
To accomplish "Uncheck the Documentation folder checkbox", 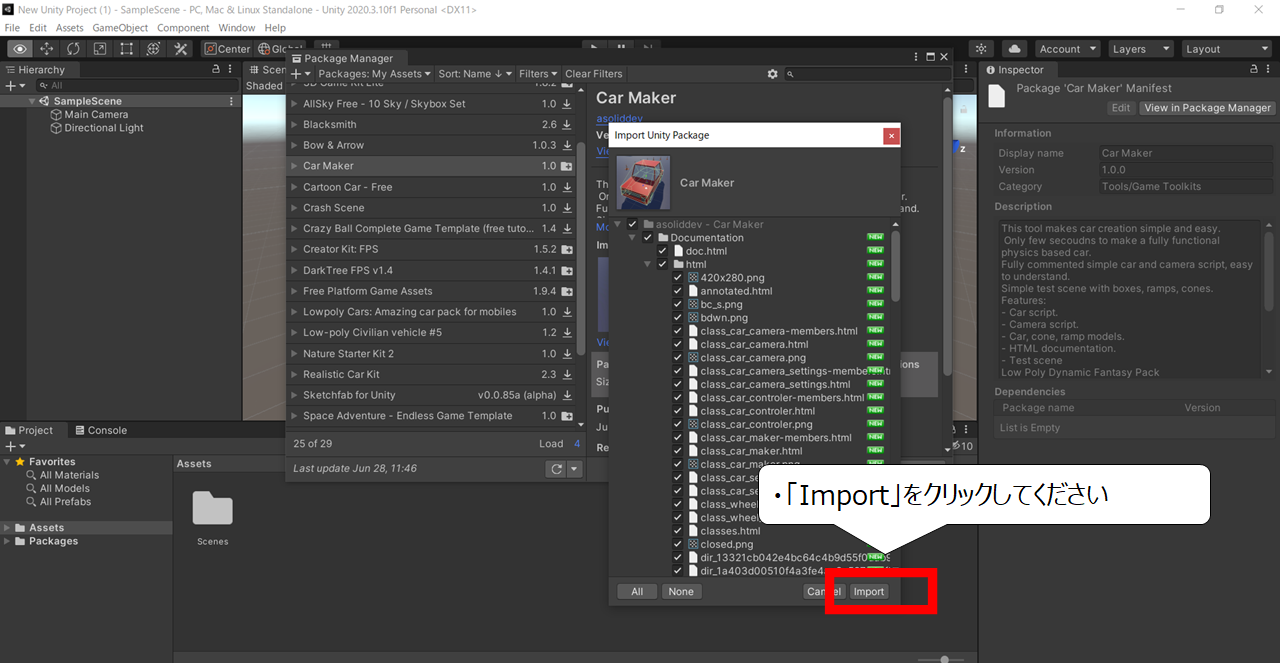I will point(648,238).
